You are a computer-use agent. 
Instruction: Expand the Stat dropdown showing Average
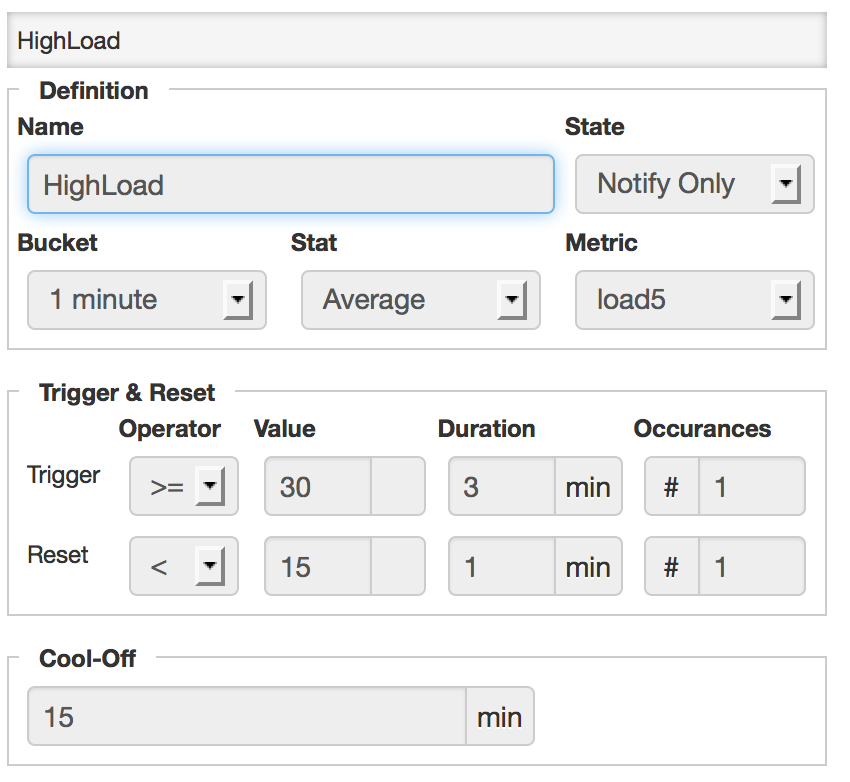420,300
